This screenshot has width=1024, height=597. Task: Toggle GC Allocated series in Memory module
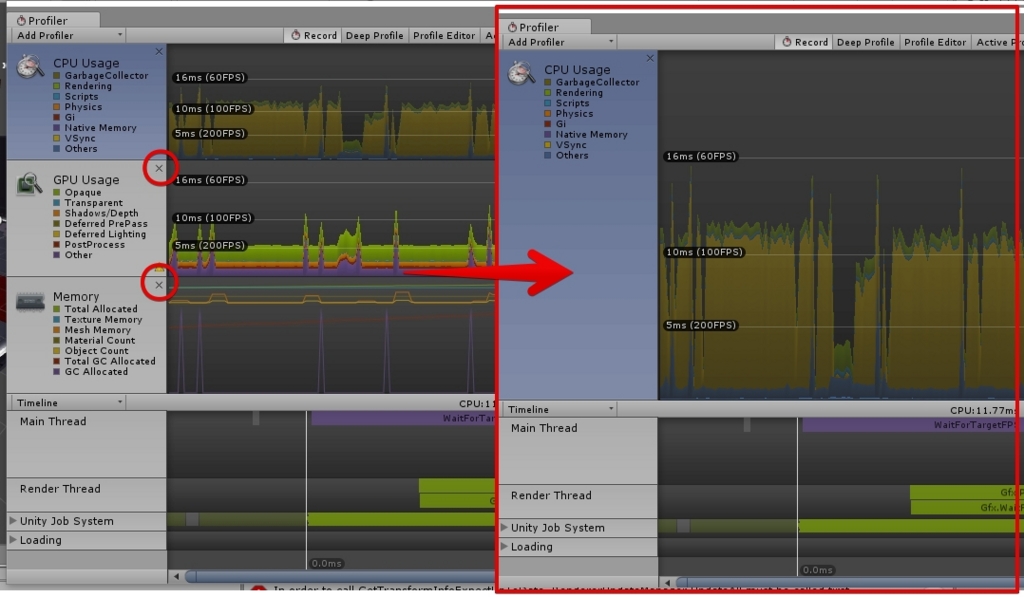57,372
